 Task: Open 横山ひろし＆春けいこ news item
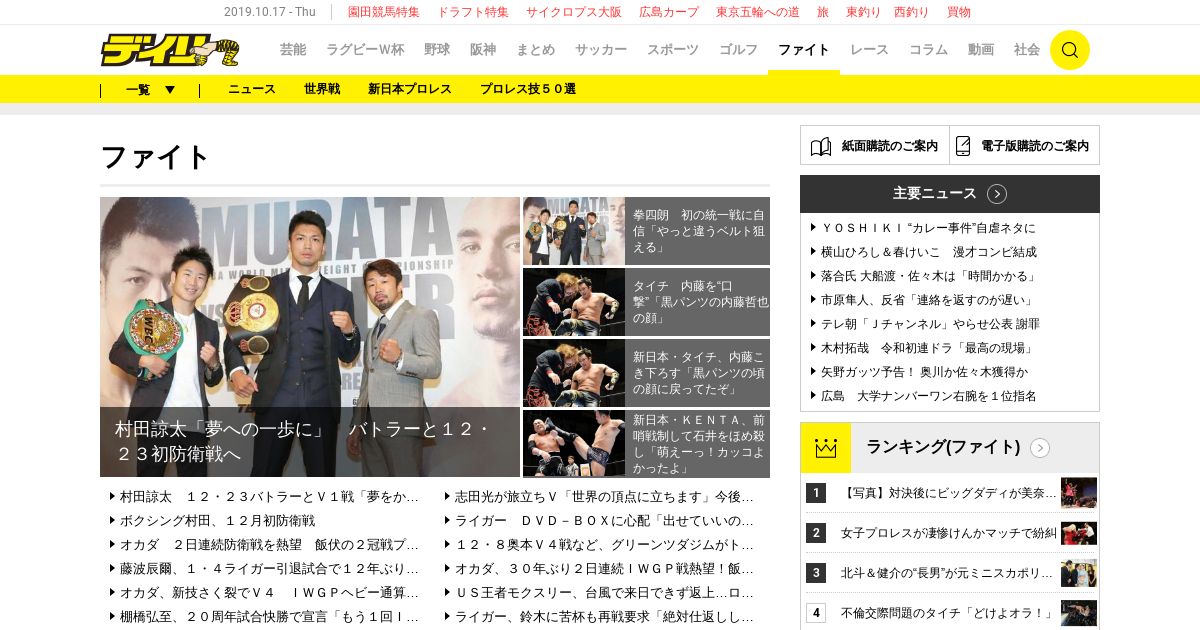[x=929, y=252]
